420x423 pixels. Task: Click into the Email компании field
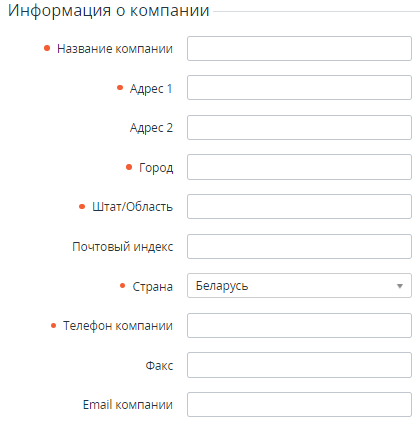tap(299, 404)
